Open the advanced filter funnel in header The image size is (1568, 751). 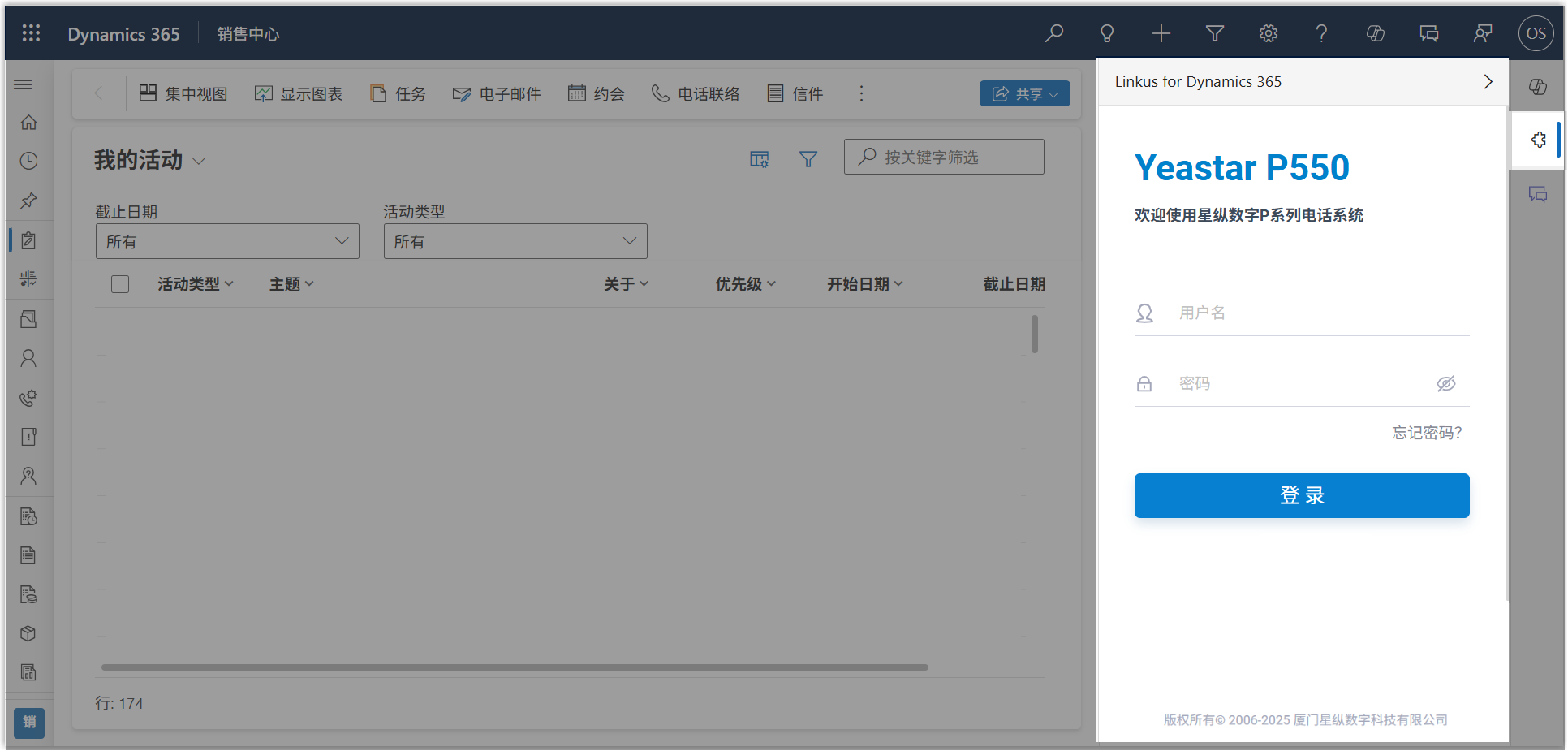coord(1214,33)
